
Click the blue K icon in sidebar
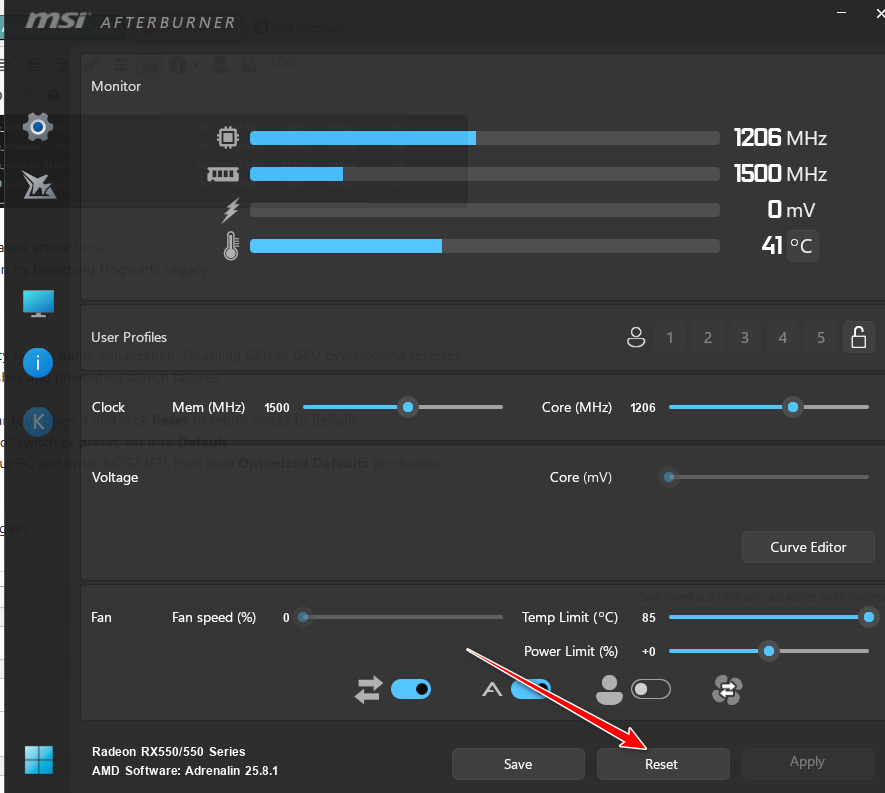point(38,421)
